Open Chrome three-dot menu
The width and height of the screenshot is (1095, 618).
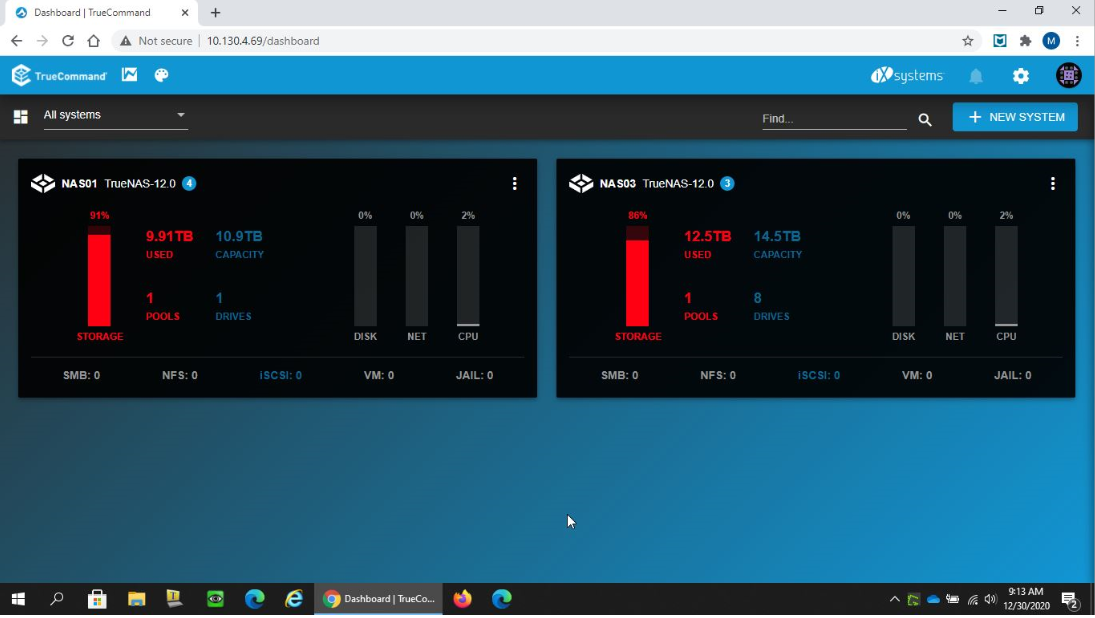click(1078, 41)
